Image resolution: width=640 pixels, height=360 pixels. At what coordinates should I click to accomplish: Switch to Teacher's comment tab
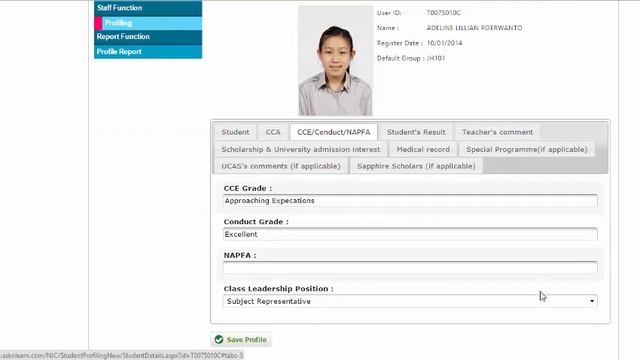click(497, 132)
